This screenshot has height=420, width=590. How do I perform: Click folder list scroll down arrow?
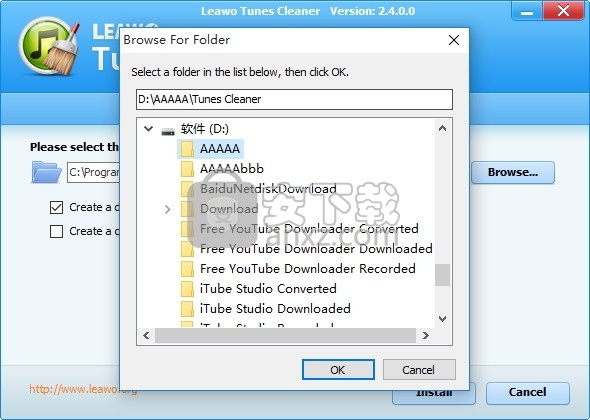[x=442, y=319]
